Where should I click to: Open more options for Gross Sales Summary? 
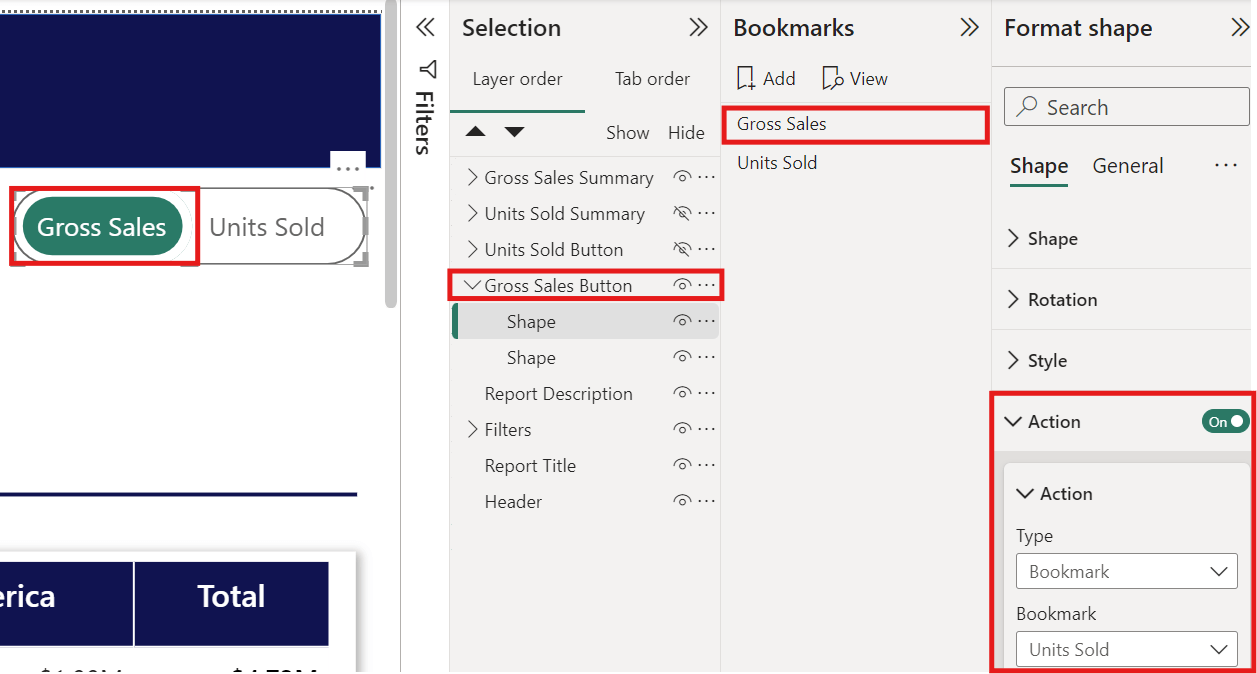pos(707,178)
